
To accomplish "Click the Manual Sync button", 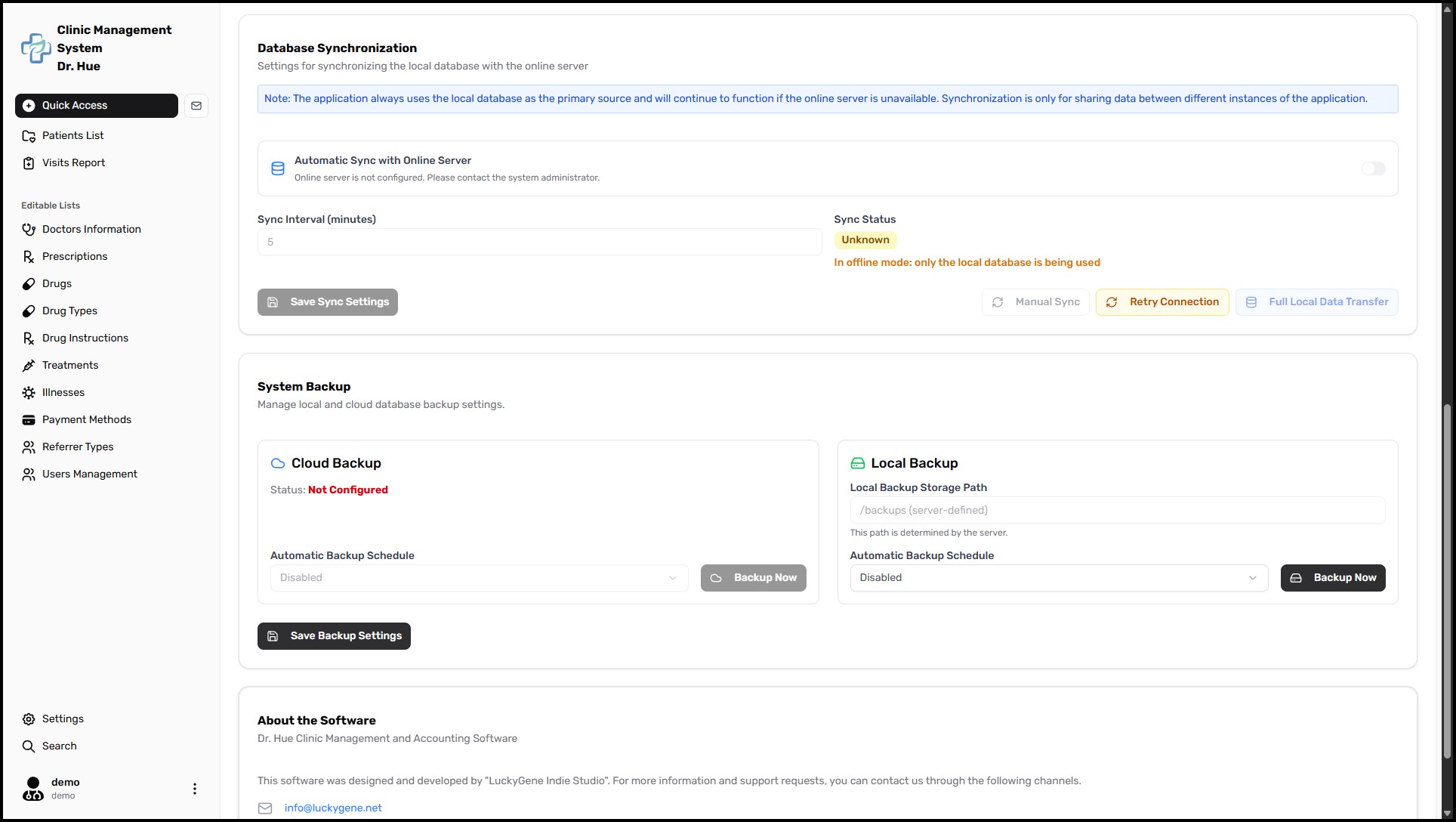I will (1035, 302).
